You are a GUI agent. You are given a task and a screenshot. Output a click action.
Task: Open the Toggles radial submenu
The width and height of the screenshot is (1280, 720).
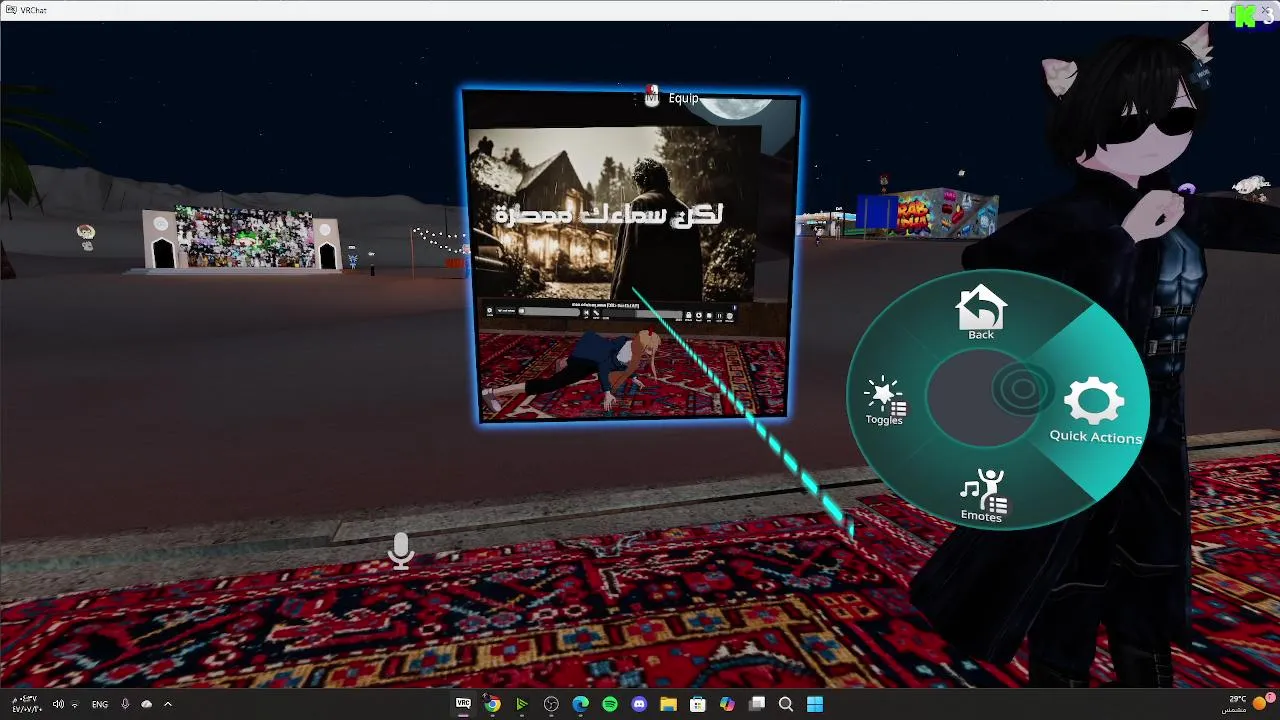pyautogui.click(x=884, y=401)
